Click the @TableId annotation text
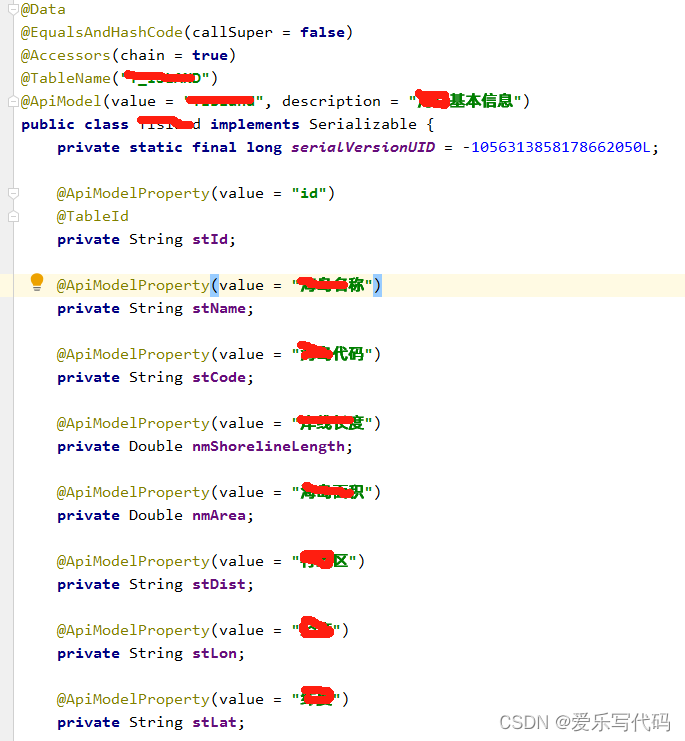Viewport: 685px width, 741px height. pyautogui.click(x=93, y=216)
